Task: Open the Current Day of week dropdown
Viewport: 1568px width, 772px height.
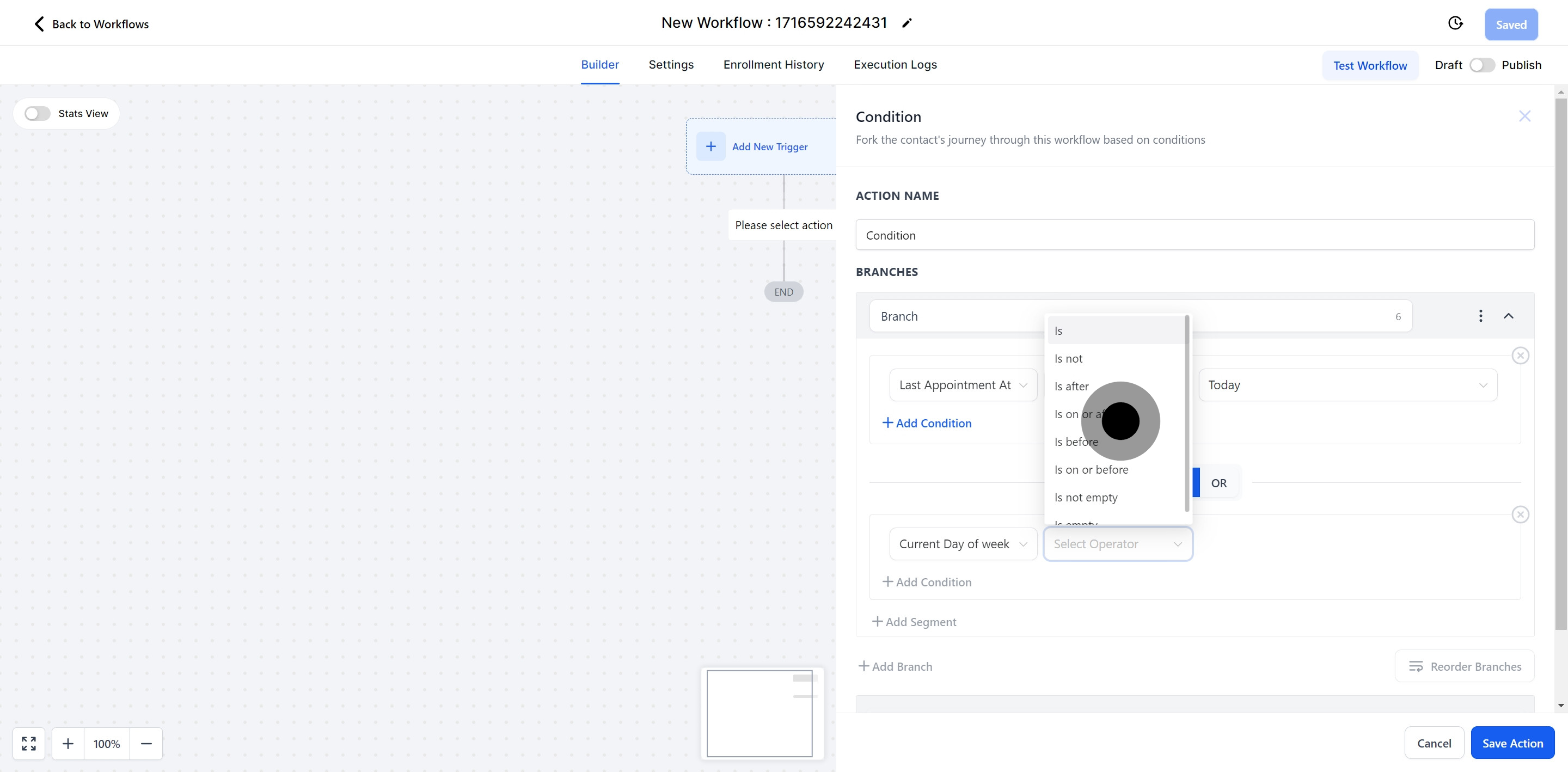Action: 963,544
